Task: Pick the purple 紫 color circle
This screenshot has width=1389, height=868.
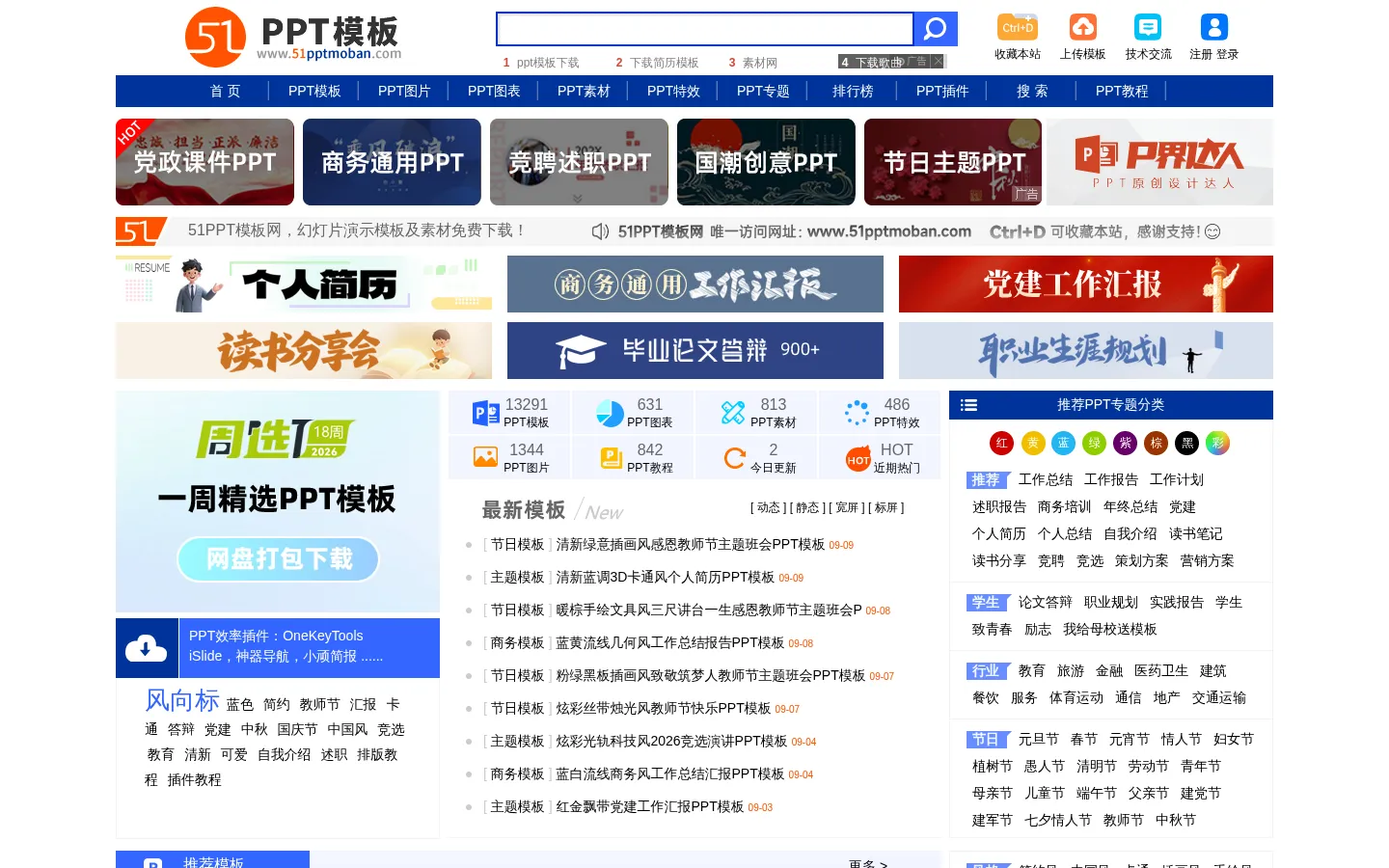Action: click(1126, 443)
